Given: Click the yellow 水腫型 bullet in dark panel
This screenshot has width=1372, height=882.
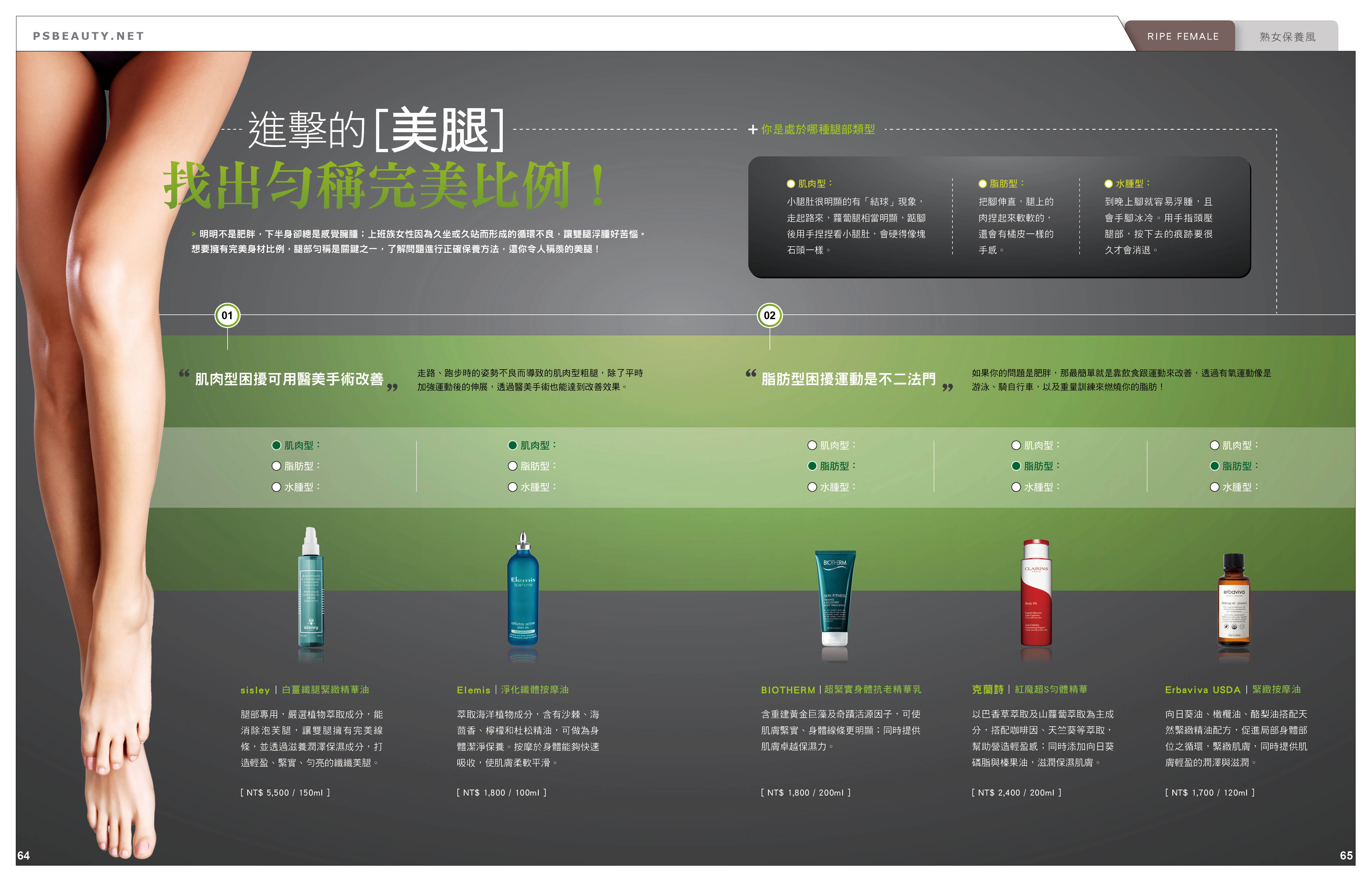Looking at the screenshot, I should pos(1109,184).
